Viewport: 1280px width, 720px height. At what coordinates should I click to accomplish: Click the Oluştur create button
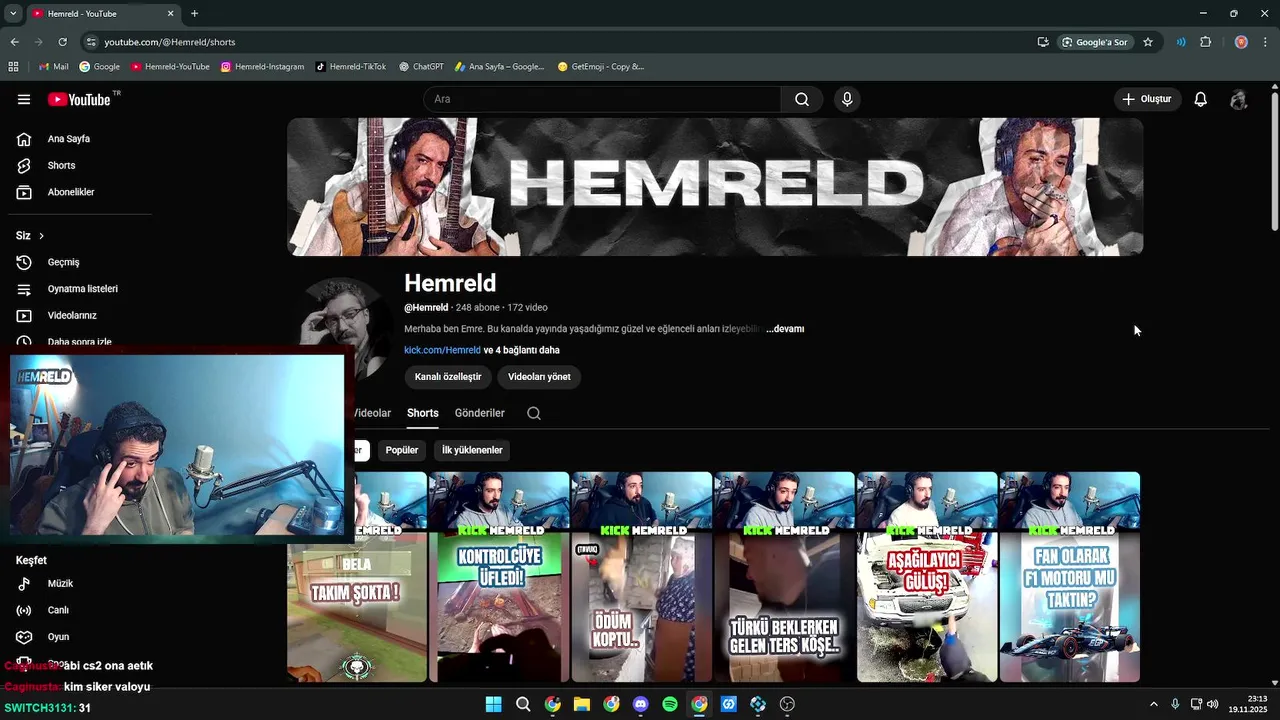tap(1147, 99)
